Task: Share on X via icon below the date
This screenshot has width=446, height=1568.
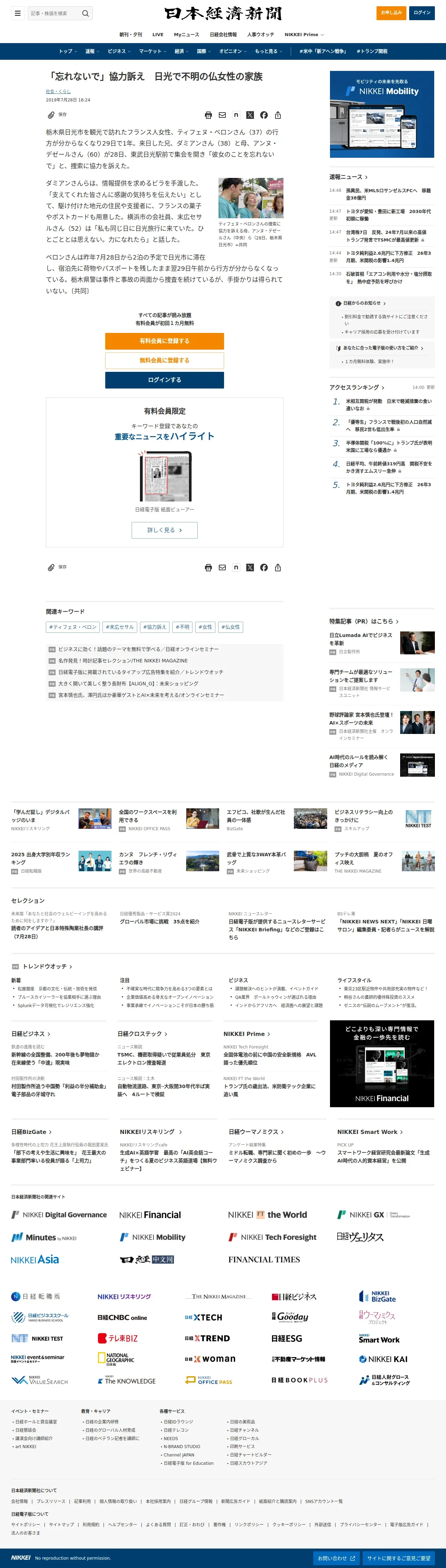Action: pos(250,115)
